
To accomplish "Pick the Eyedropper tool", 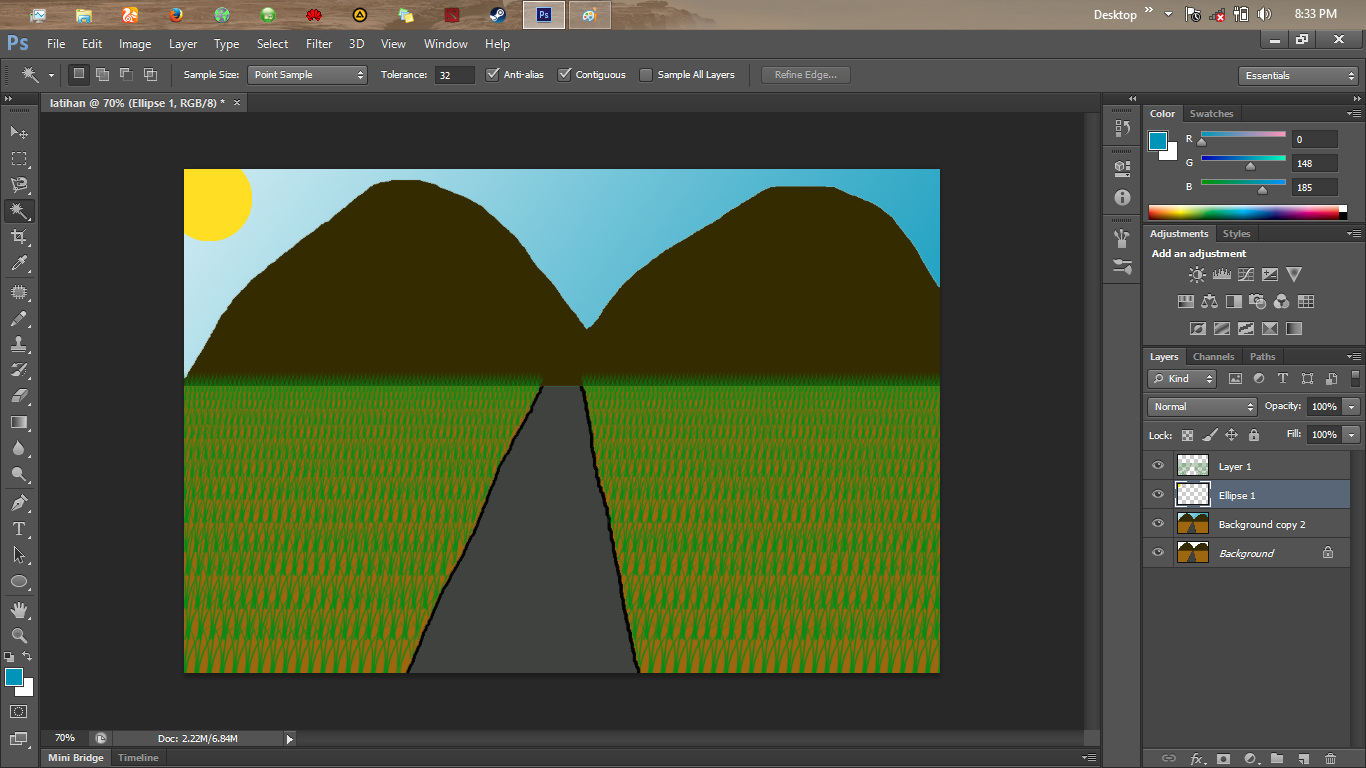I will coord(18,263).
